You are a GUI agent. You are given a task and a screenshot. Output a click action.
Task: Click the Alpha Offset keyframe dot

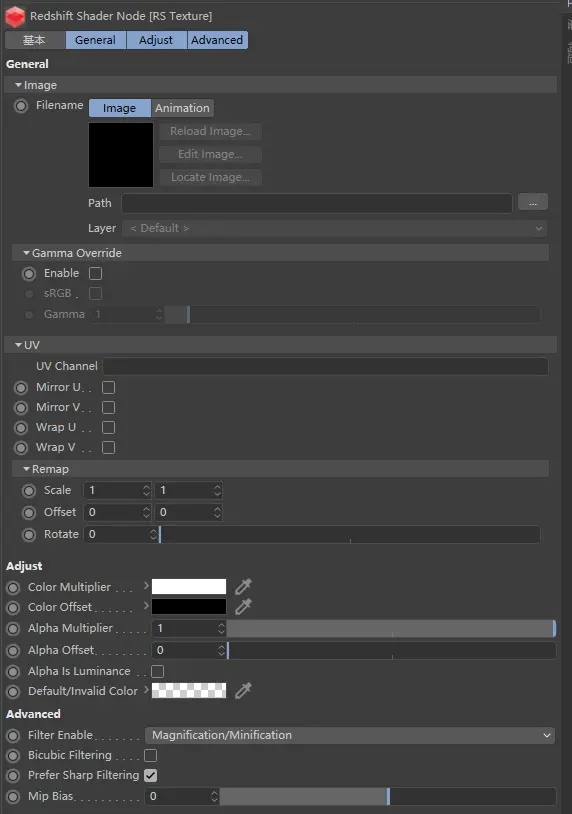[13, 650]
